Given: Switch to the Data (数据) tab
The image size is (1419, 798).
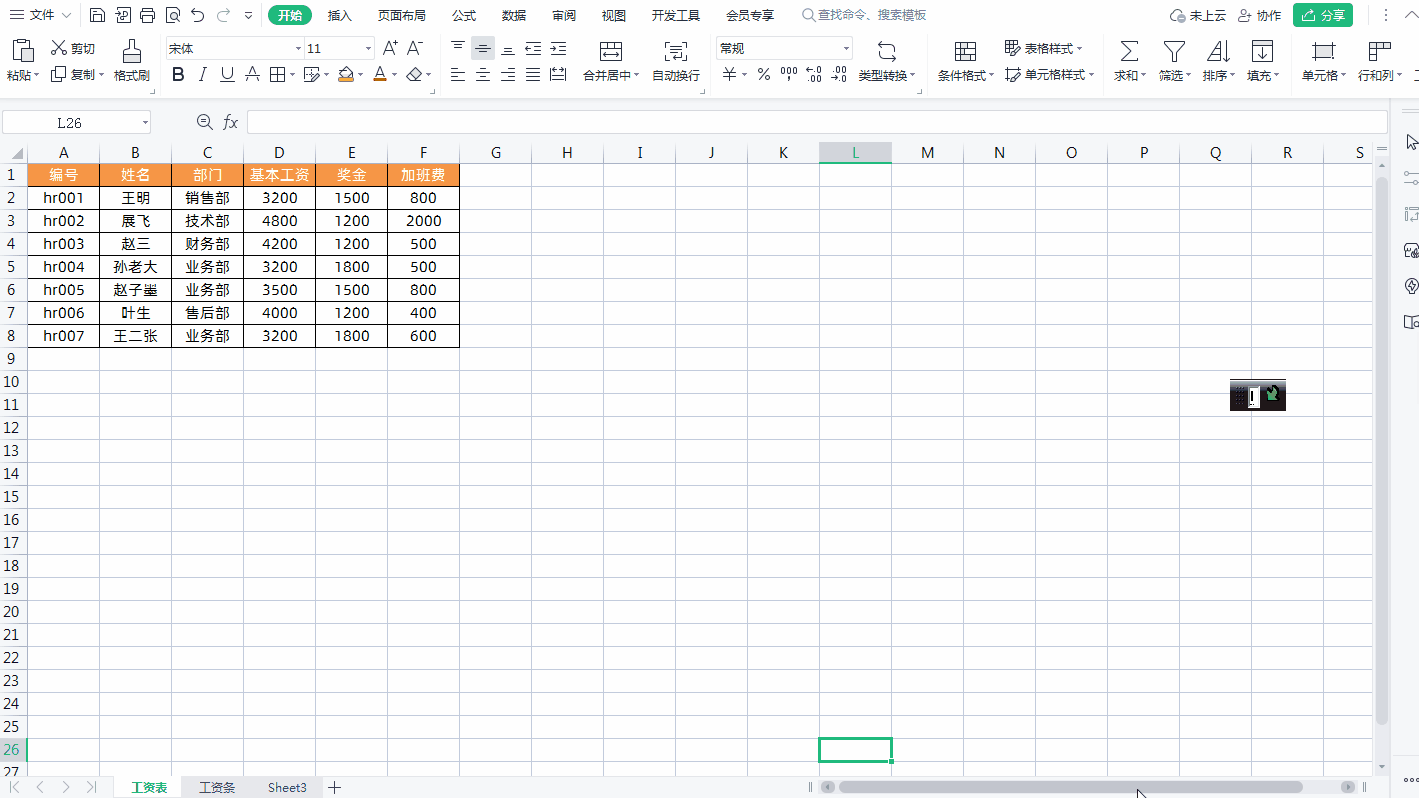Looking at the screenshot, I should [x=514, y=15].
